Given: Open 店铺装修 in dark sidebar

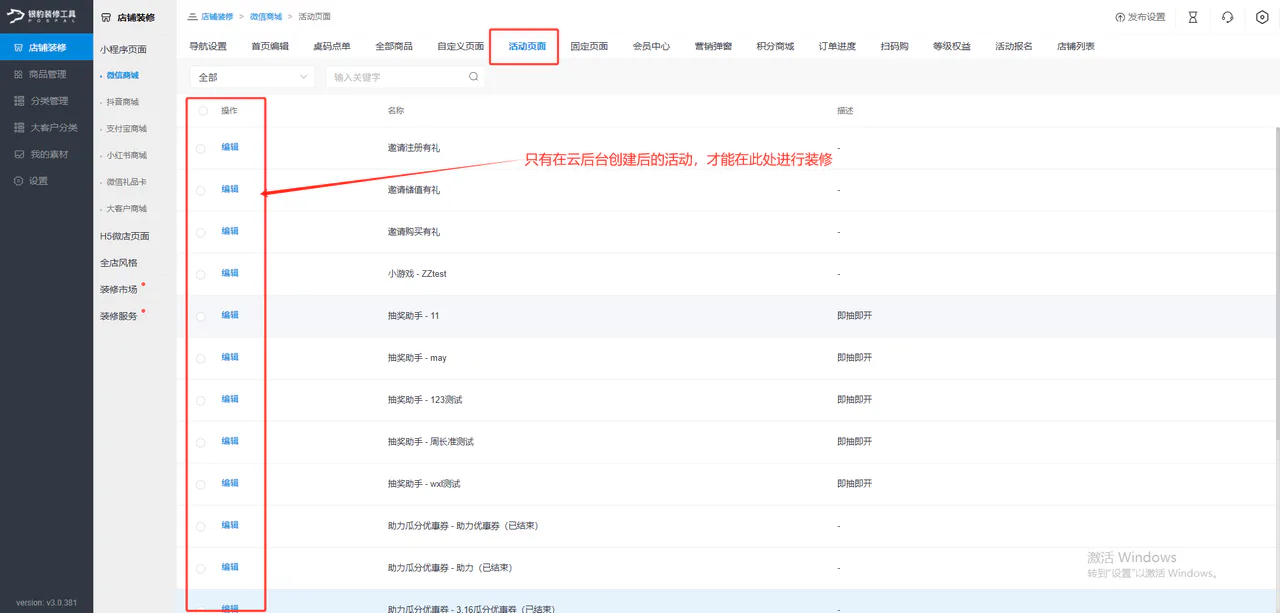Looking at the screenshot, I should [x=46, y=47].
